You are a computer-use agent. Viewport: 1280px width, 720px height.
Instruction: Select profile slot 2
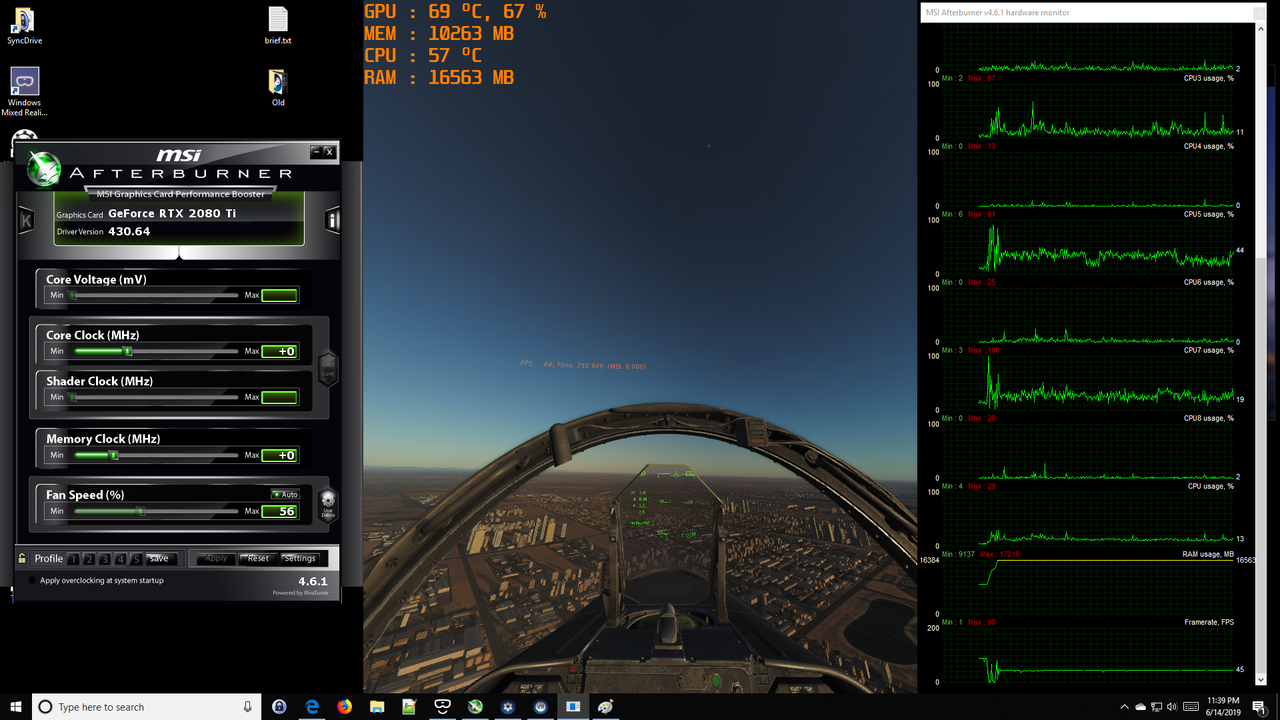pos(89,559)
